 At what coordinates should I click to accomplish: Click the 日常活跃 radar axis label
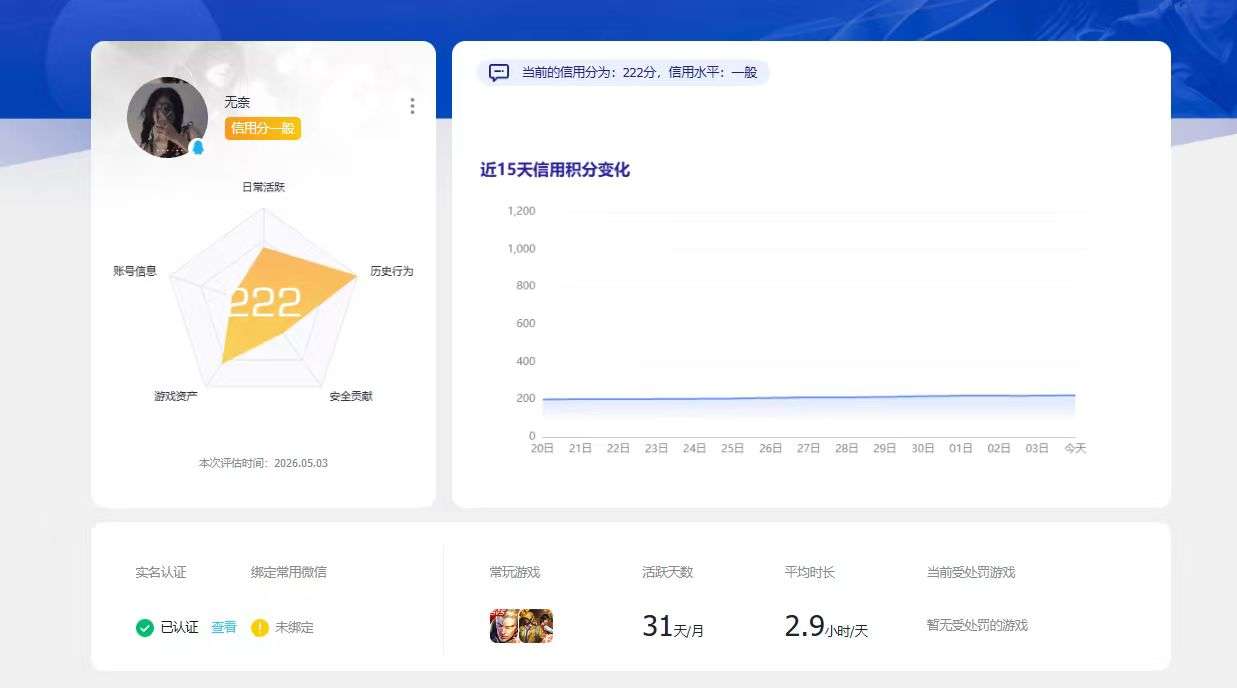(264, 187)
